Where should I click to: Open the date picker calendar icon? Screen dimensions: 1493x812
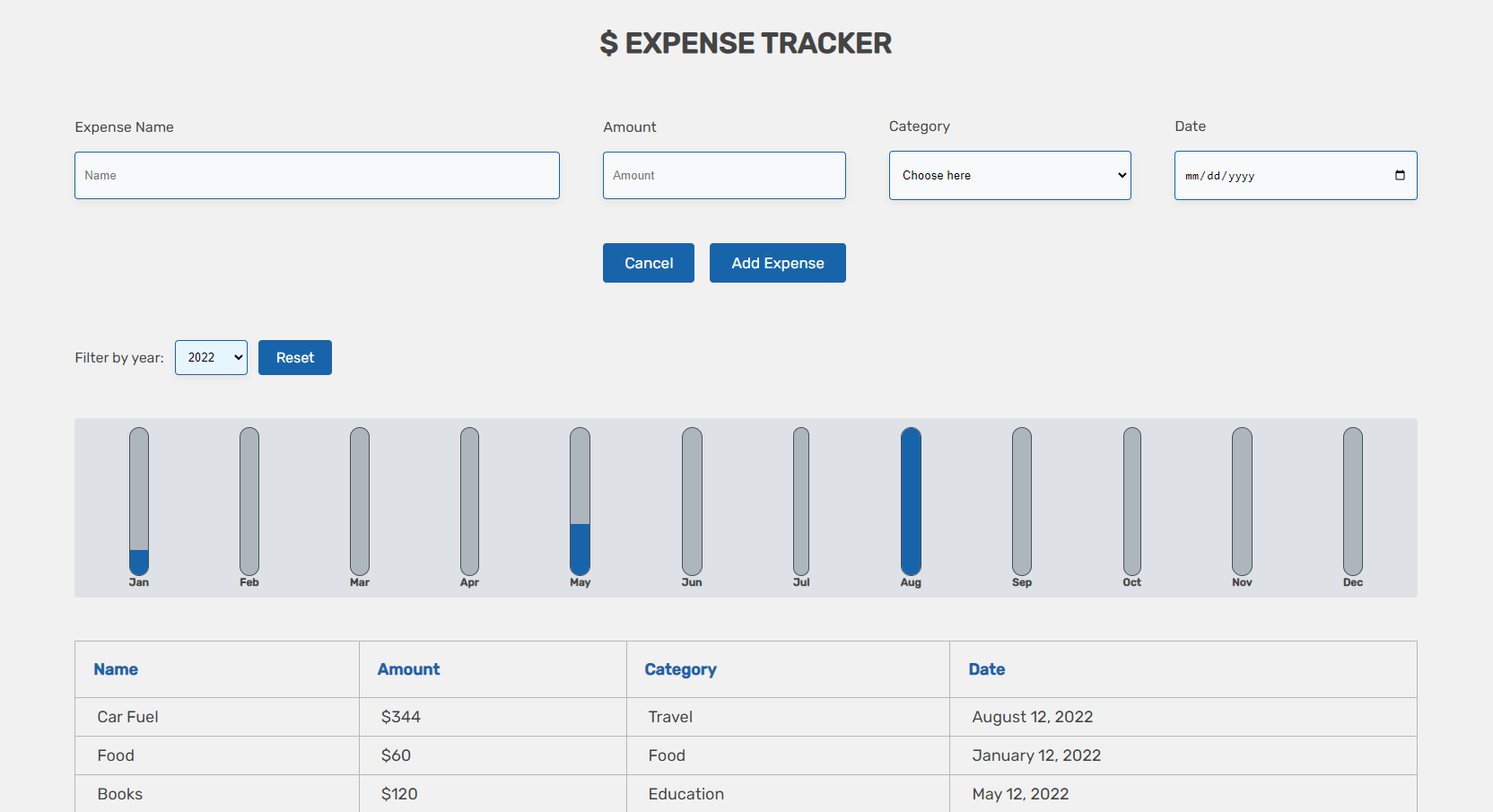[1400, 175]
